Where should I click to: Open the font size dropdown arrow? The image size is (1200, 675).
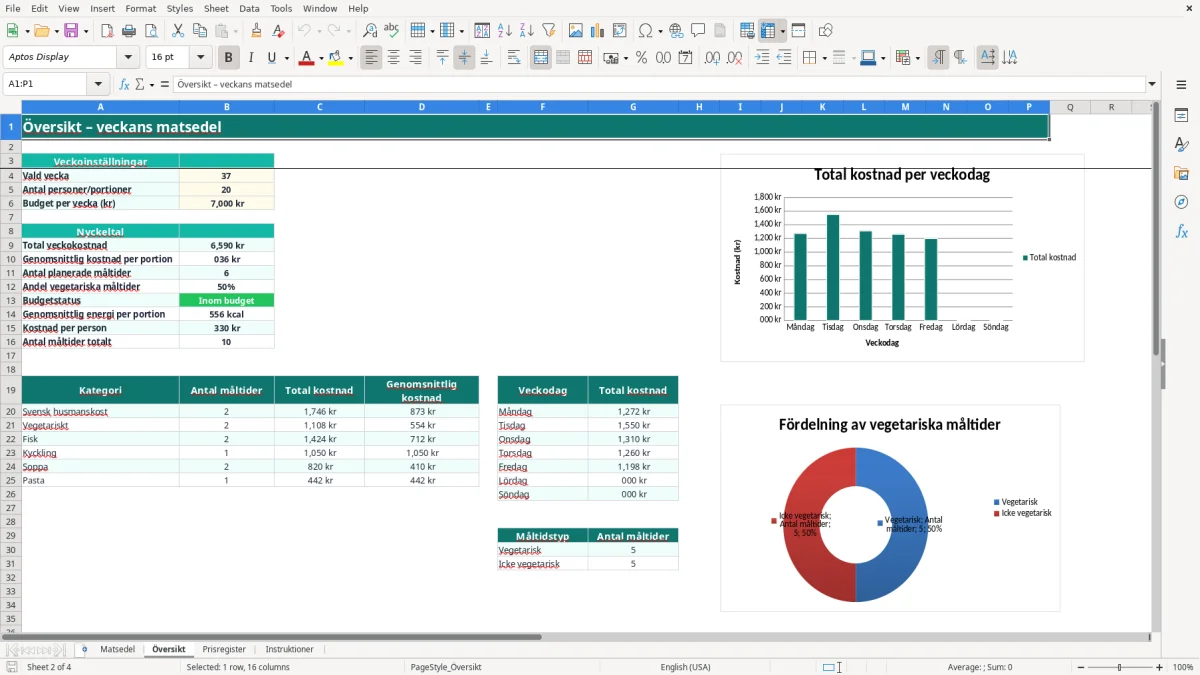201,58
